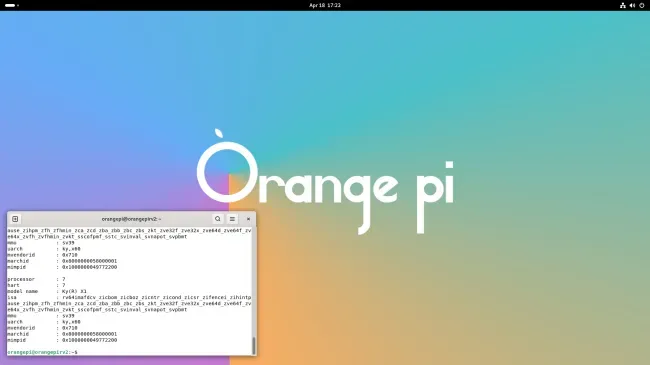Open the terminal search tool
650x365 pixels.
pyautogui.click(x=218, y=219)
